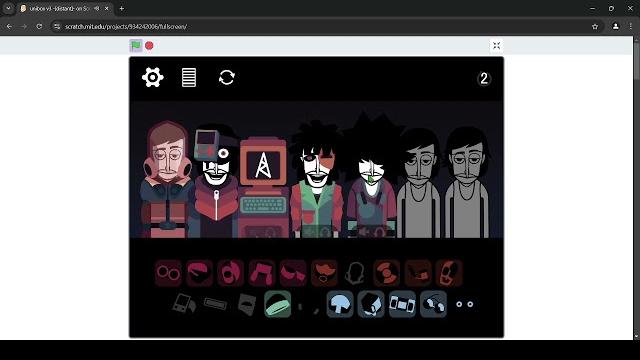Select the blue cassette goggles sound icon

pyautogui.click(x=402, y=304)
